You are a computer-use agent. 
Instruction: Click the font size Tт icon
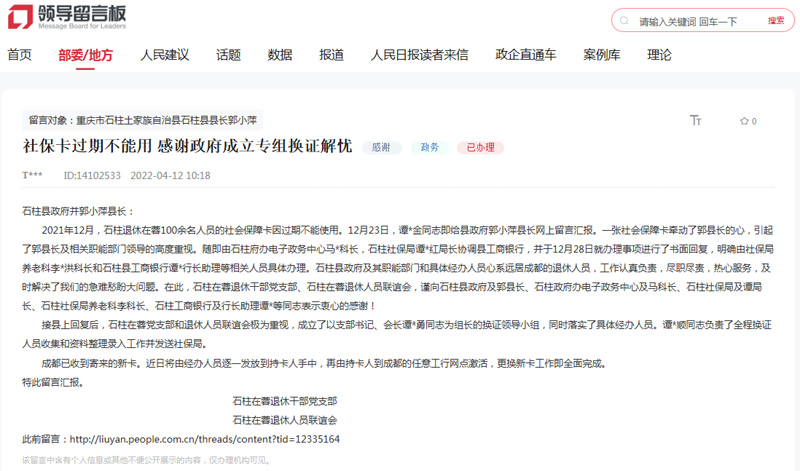696,121
